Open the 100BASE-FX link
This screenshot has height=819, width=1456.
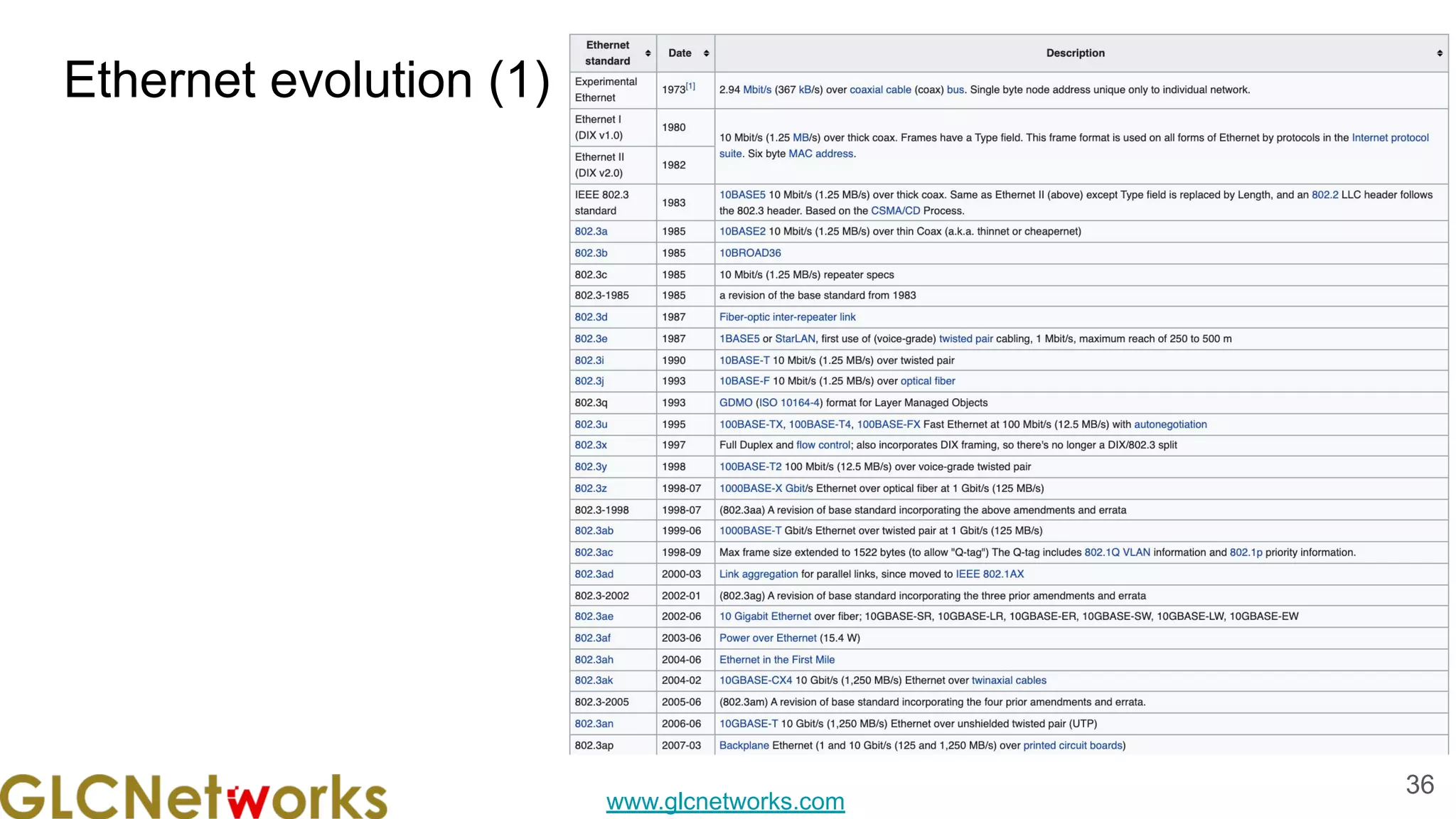[888, 424]
